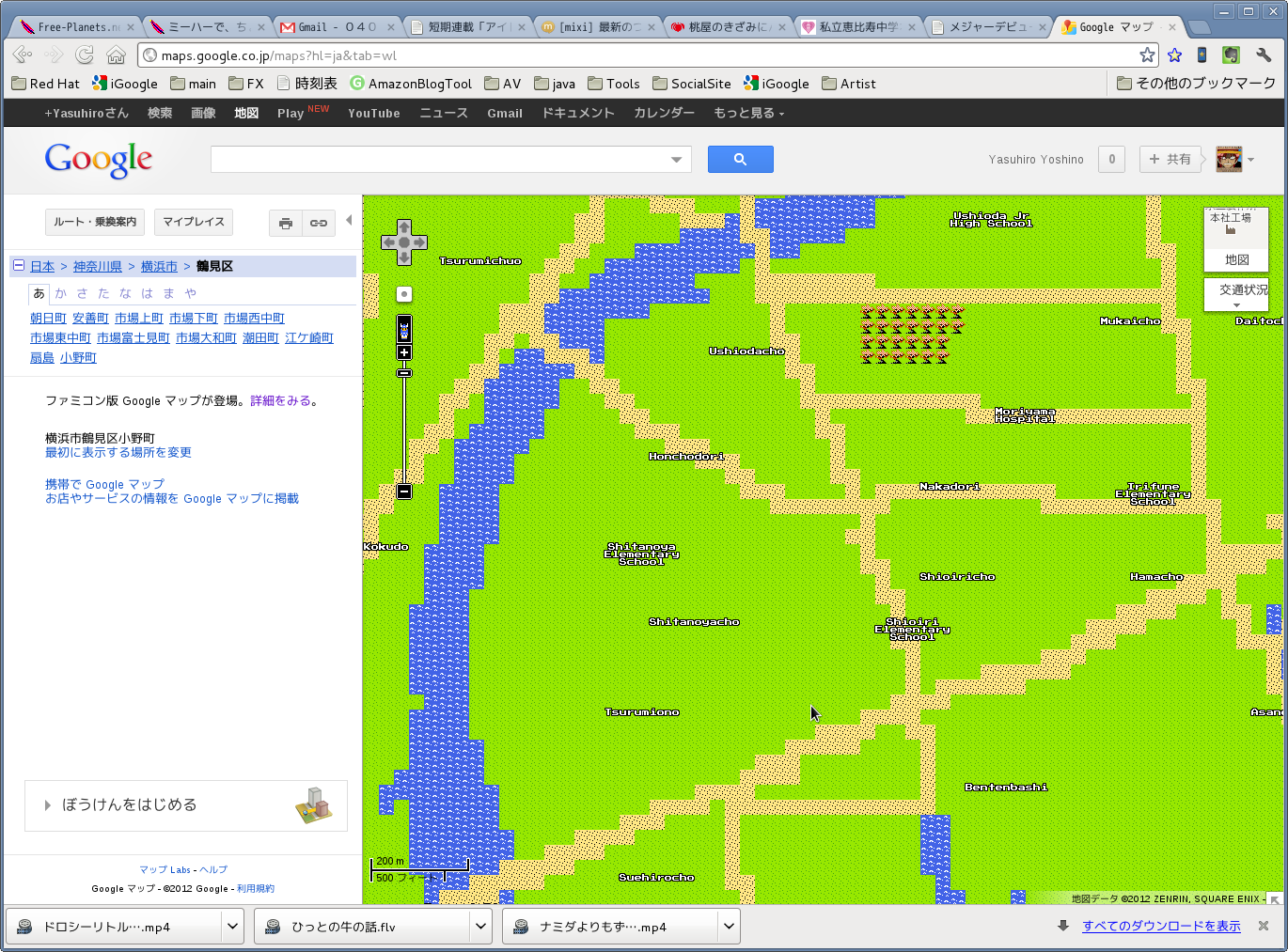Print the map with printer icon
This screenshot has height=952, width=1288.
pos(286,223)
